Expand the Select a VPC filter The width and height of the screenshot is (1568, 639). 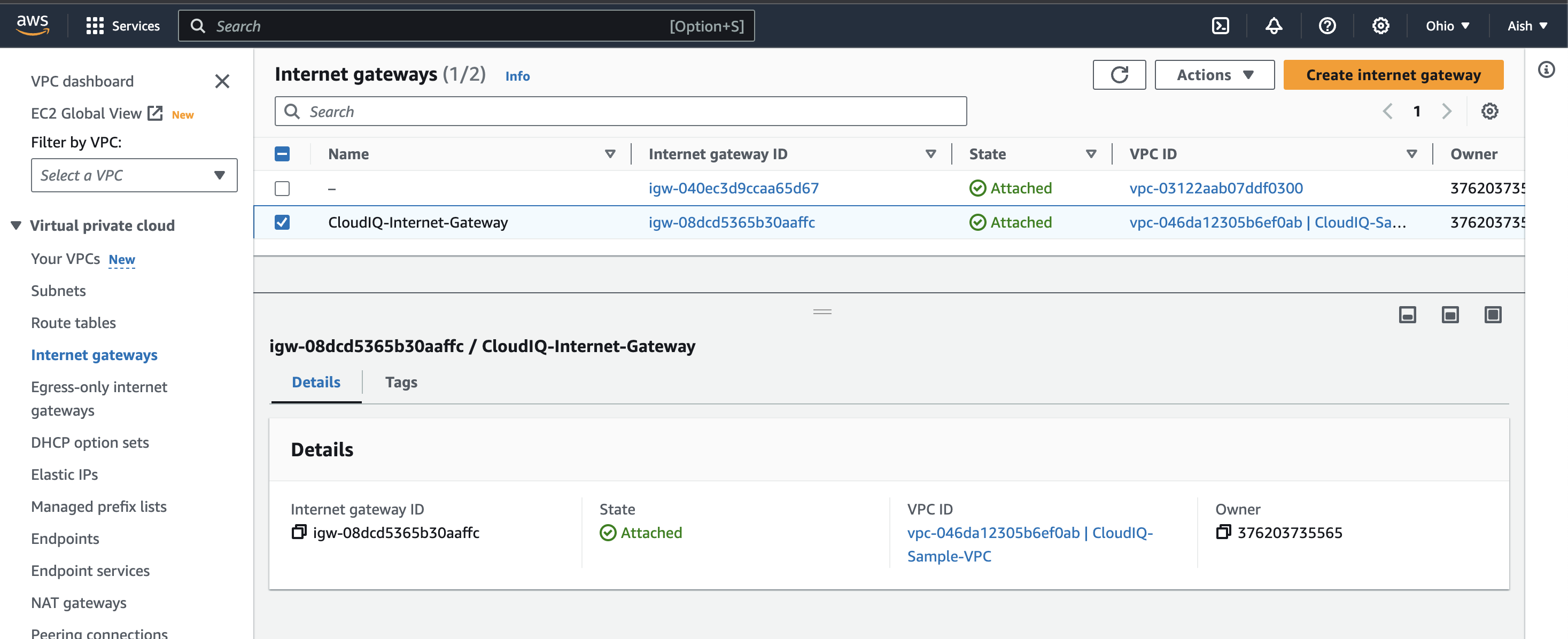[134, 175]
